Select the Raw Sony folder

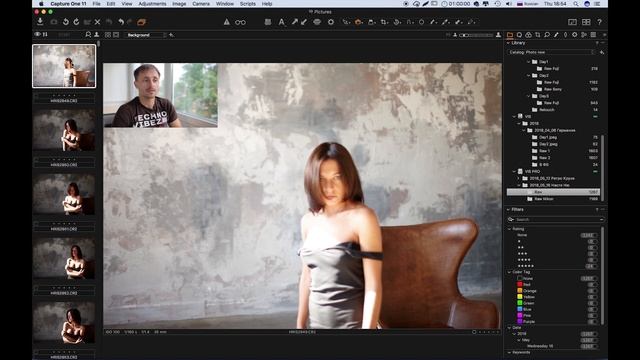point(553,89)
